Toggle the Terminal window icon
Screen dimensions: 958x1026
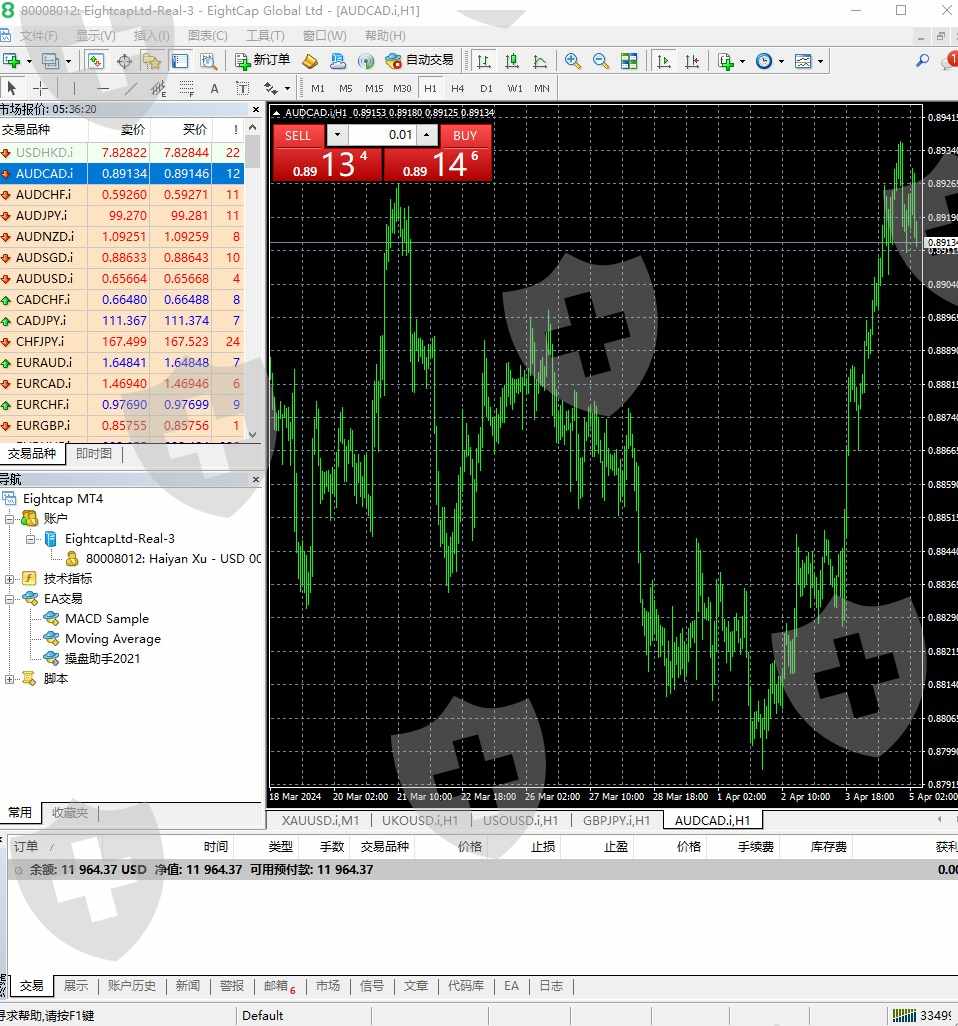[x=180, y=61]
